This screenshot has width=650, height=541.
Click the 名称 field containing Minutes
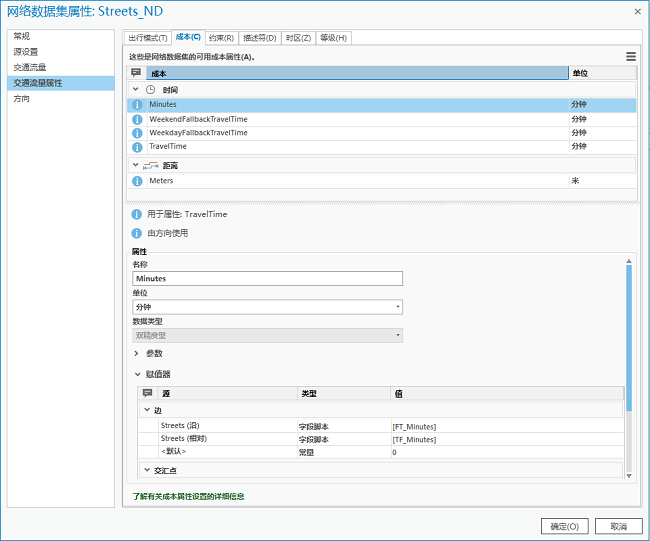pyautogui.click(x=267, y=279)
